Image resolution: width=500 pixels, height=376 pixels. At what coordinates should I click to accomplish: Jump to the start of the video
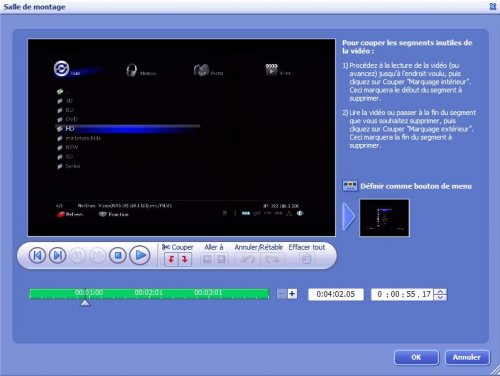pos(37,256)
